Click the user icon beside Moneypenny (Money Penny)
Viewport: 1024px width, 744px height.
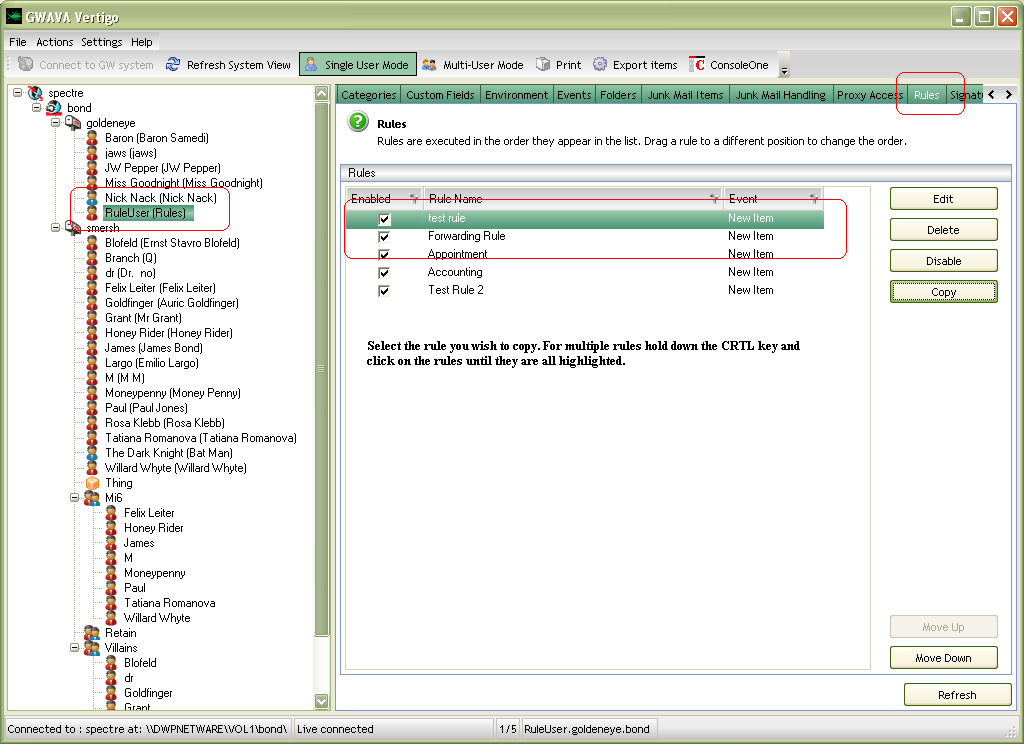click(x=92, y=393)
